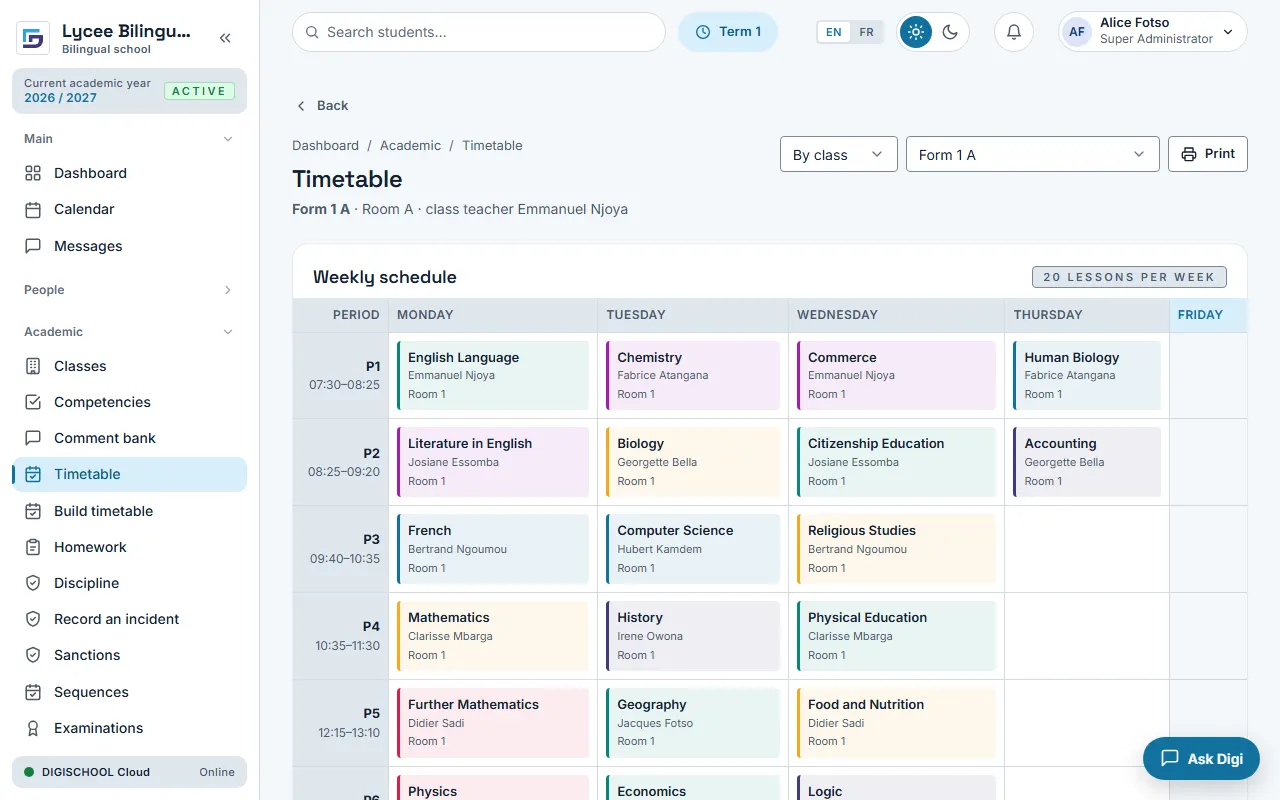Open the Form 1 A class dropdown

click(1032, 154)
